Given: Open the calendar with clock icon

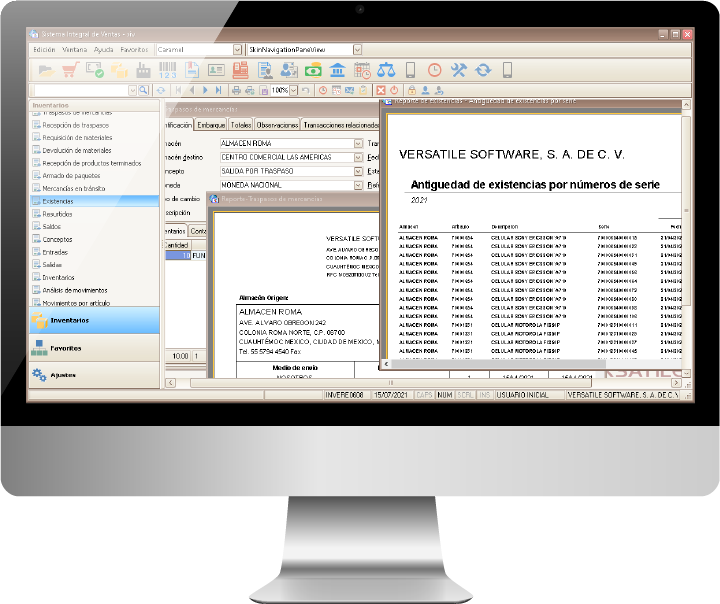Looking at the screenshot, I should [x=362, y=70].
